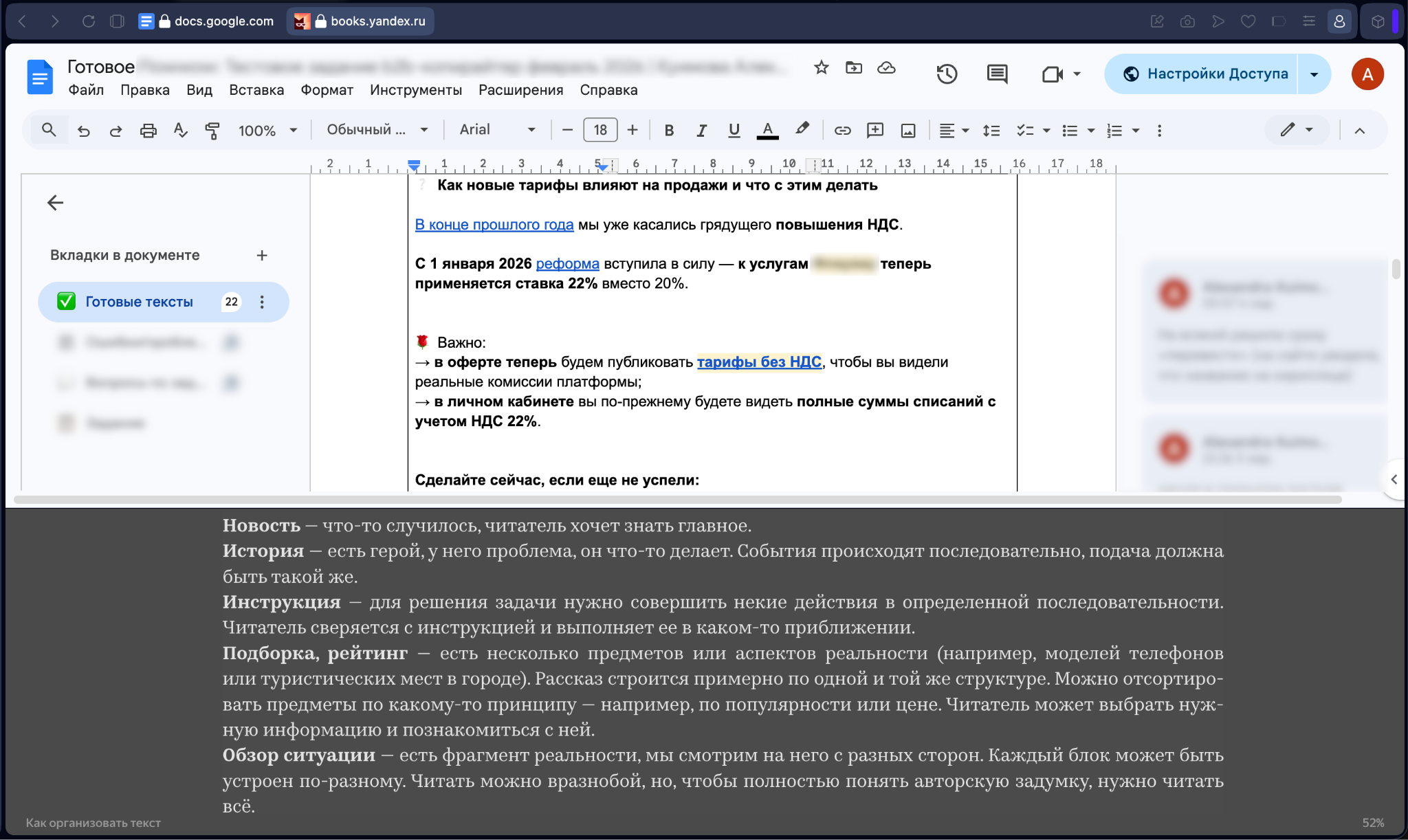
Task: Toggle underline formatting
Action: coord(734,131)
